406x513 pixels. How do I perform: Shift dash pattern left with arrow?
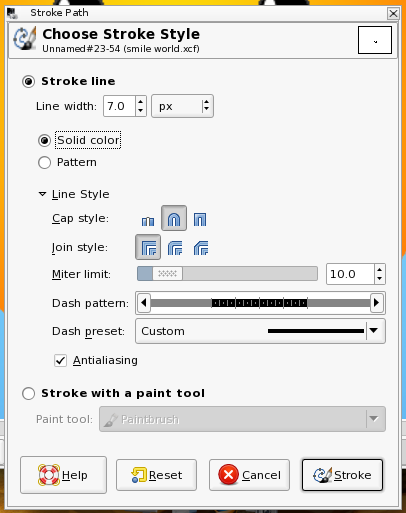tap(144, 303)
